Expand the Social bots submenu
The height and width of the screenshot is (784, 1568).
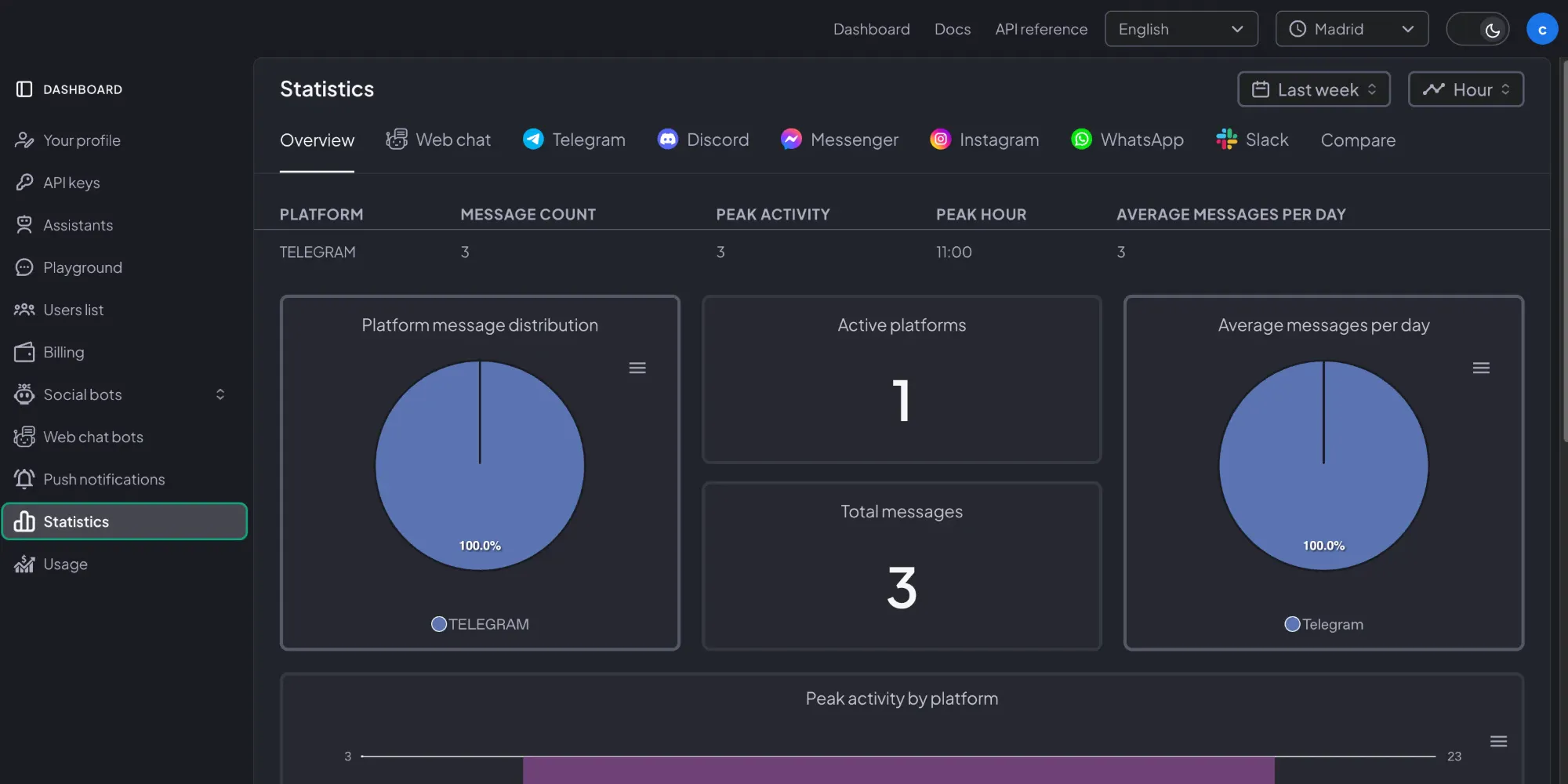pos(220,394)
